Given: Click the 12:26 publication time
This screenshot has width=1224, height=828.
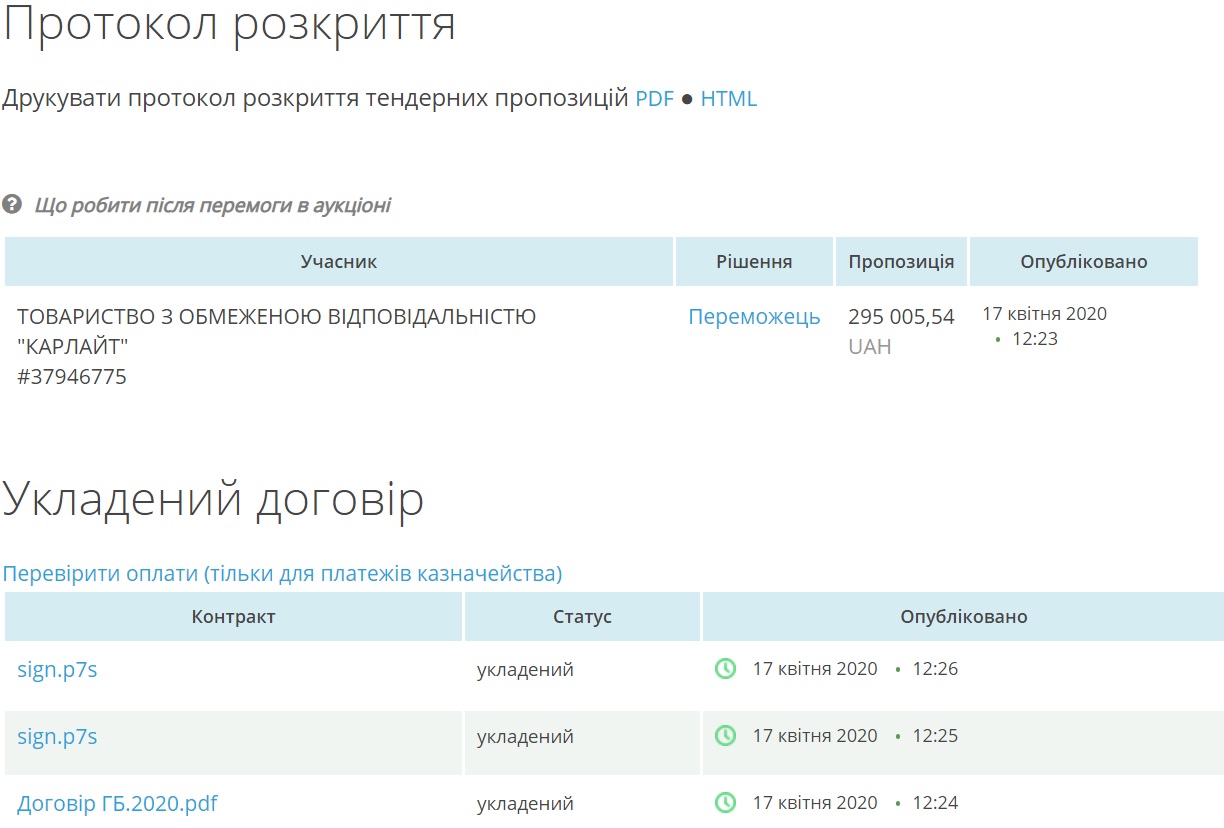Looking at the screenshot, I should pos(935,669).
